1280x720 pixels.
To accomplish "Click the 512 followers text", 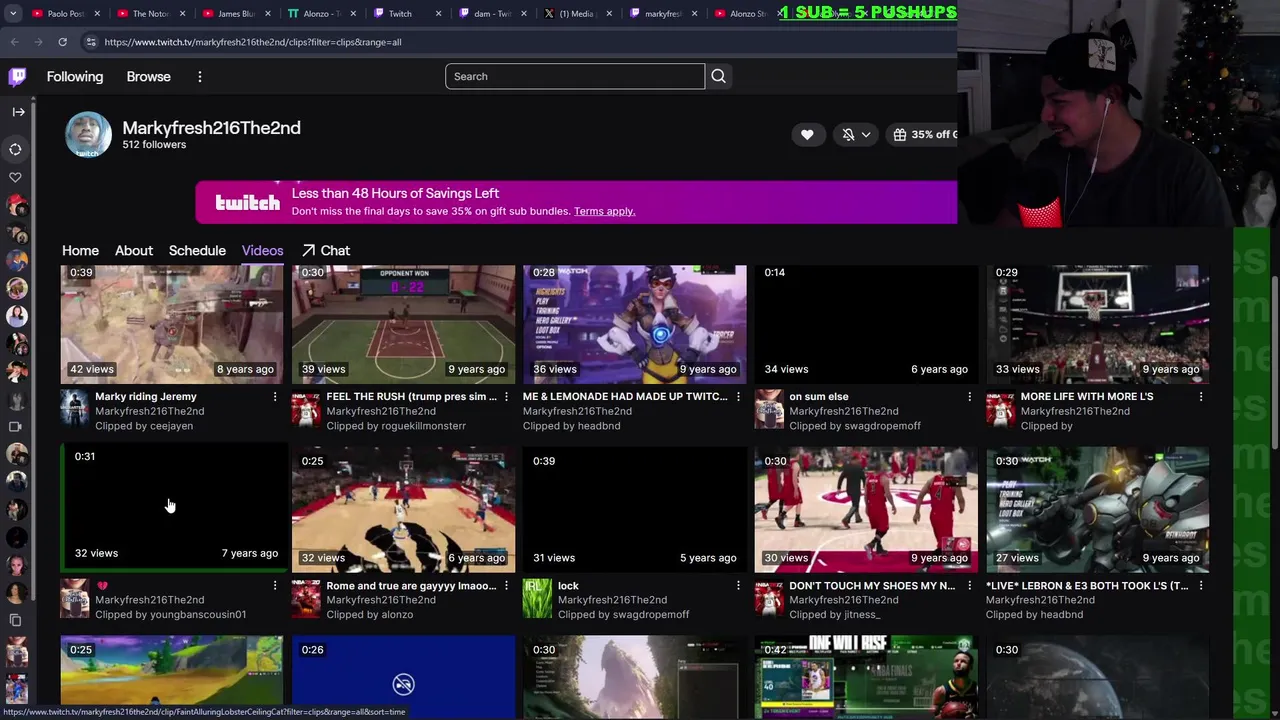I will point(154,145).
